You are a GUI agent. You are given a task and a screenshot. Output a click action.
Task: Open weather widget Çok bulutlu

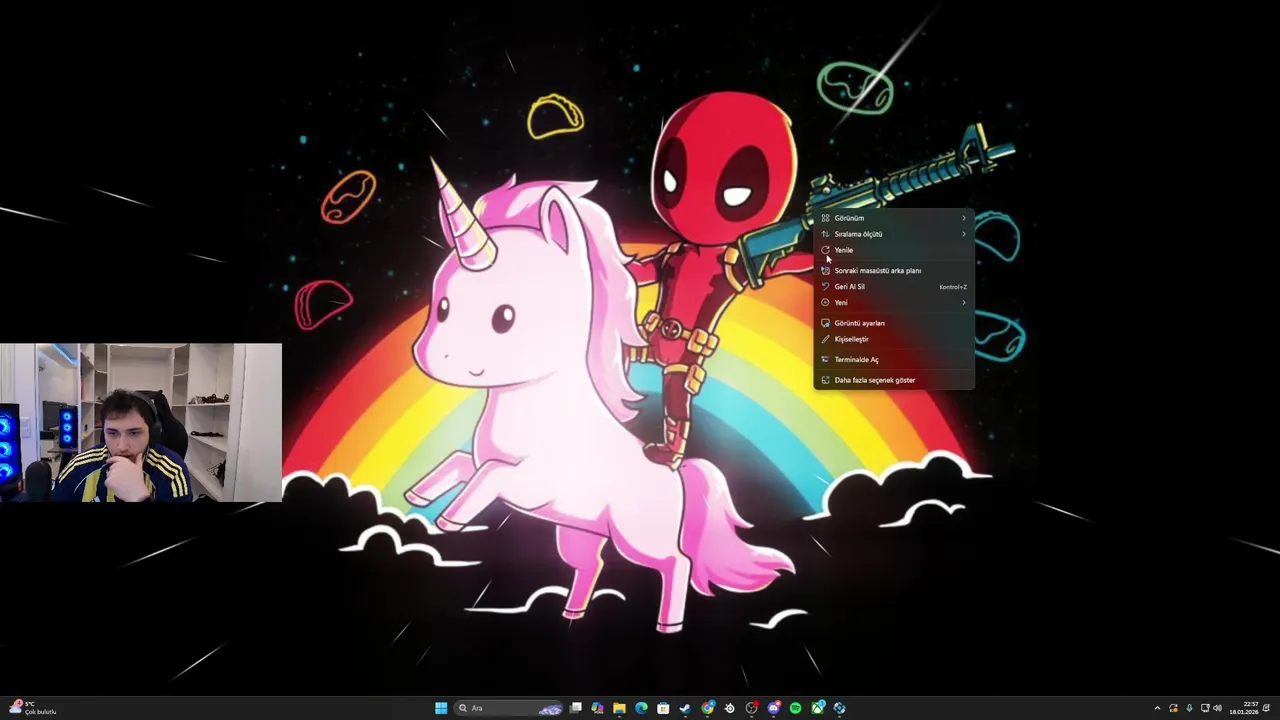point(33,708)
